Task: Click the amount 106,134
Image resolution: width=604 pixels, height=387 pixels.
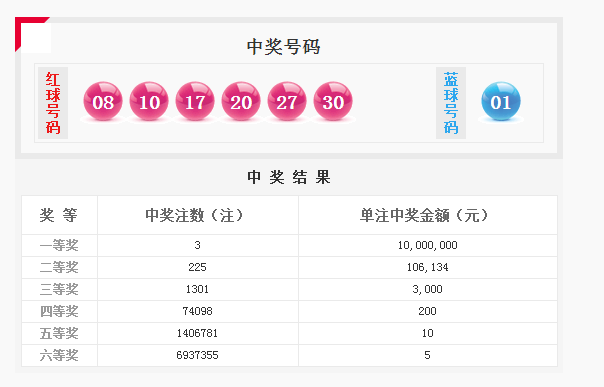Action: pyautogui.click(x=428, y=267)
